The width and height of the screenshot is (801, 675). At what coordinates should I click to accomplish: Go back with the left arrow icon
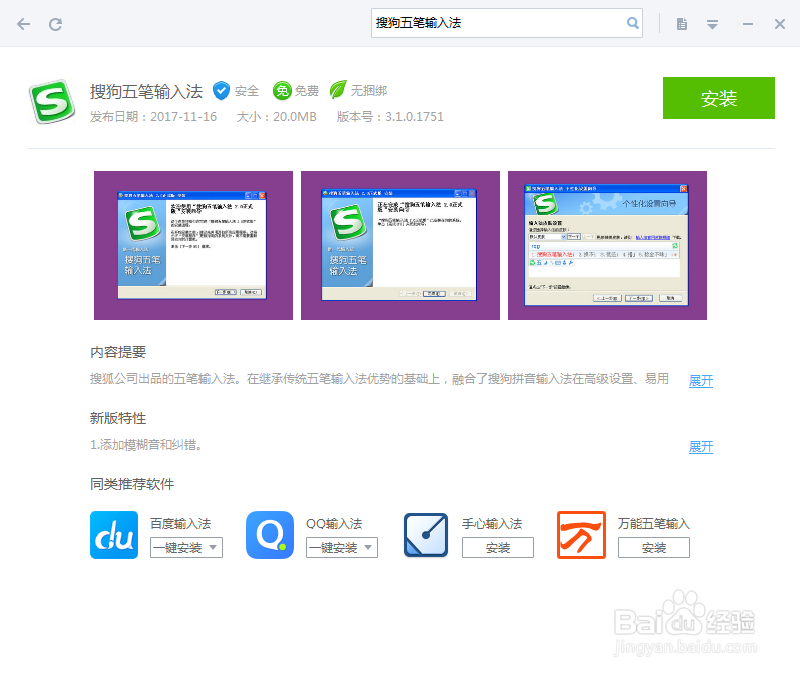coord(23,24)
